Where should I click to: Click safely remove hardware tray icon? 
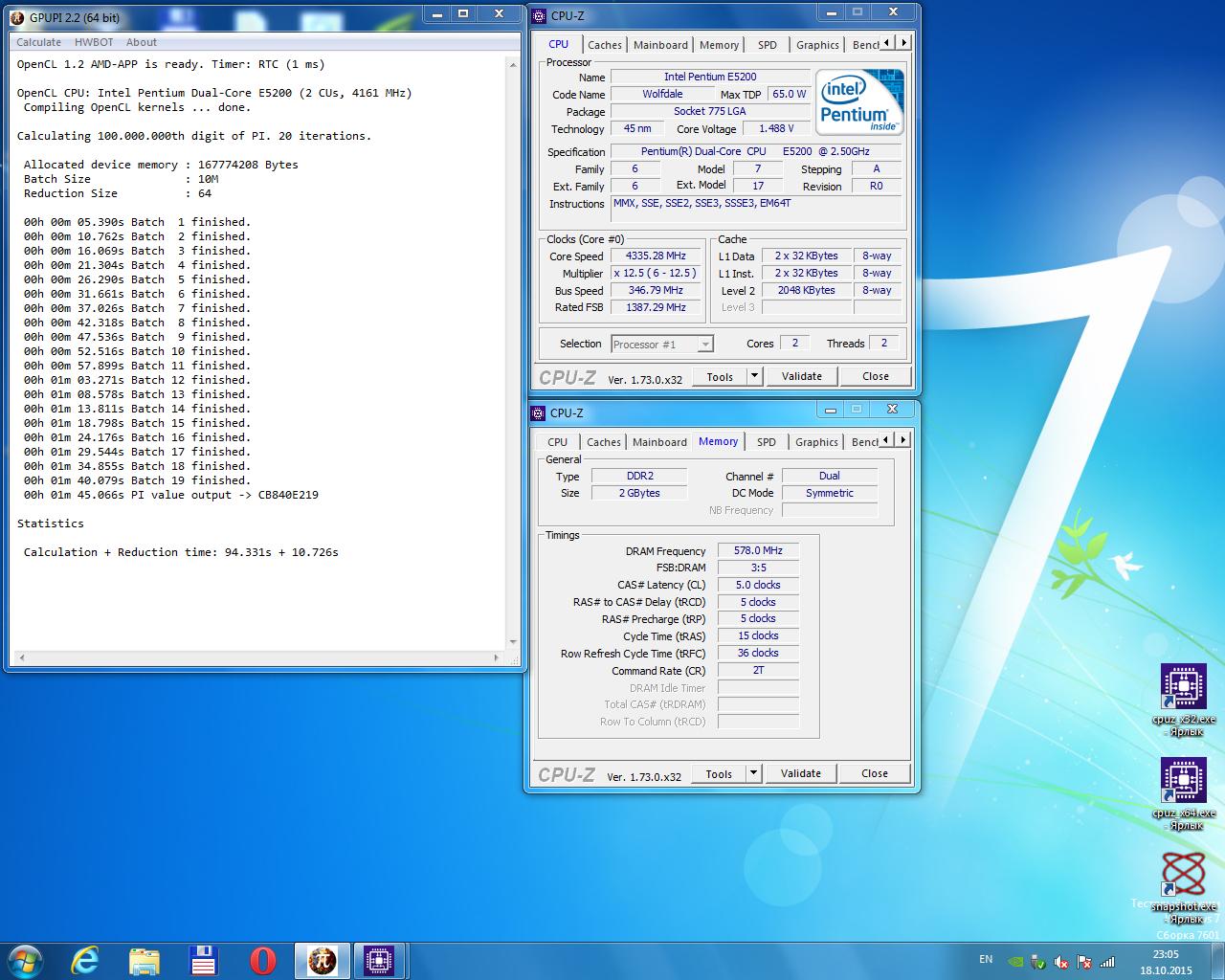(x=1038, y=962)
